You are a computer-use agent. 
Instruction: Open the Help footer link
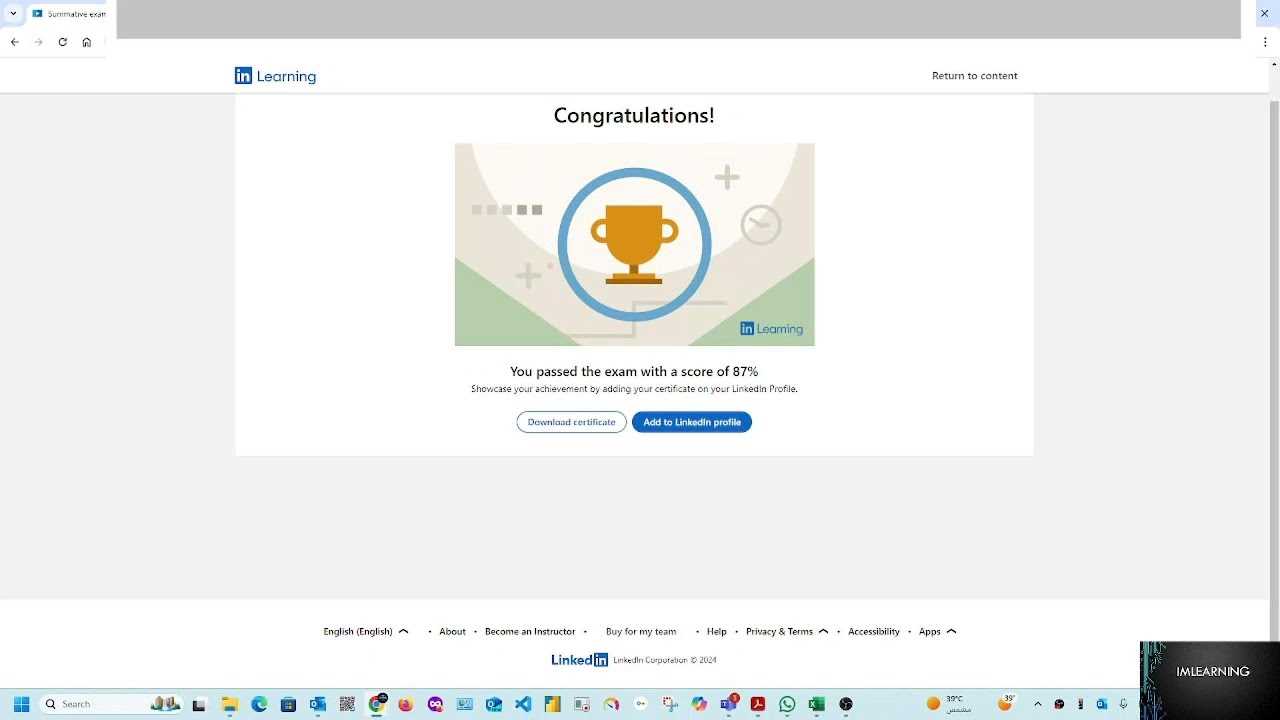[x=716, y=632]
